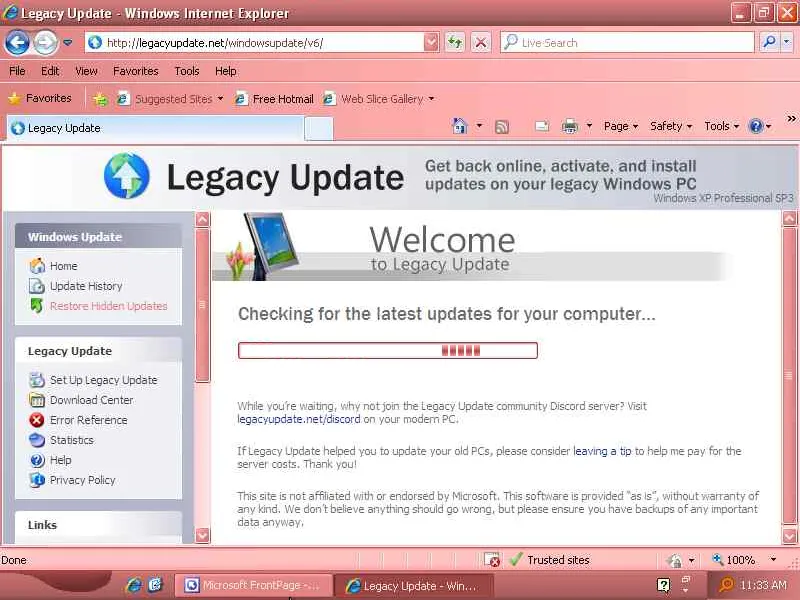
Task: Expand the address bar history dropdown
Action: [x=432, y=43]
